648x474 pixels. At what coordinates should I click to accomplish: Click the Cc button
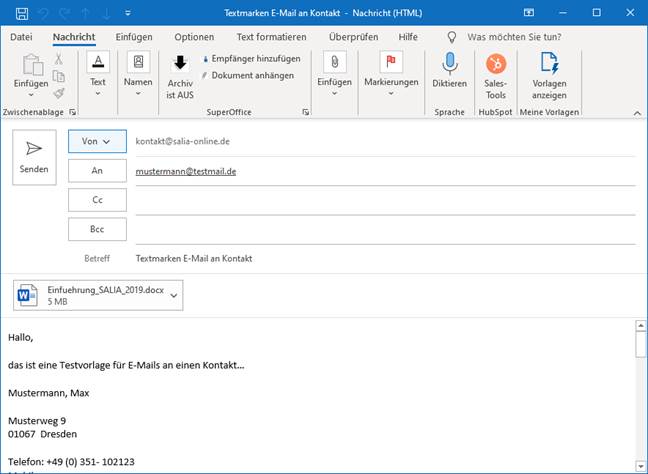click(97, 200)
